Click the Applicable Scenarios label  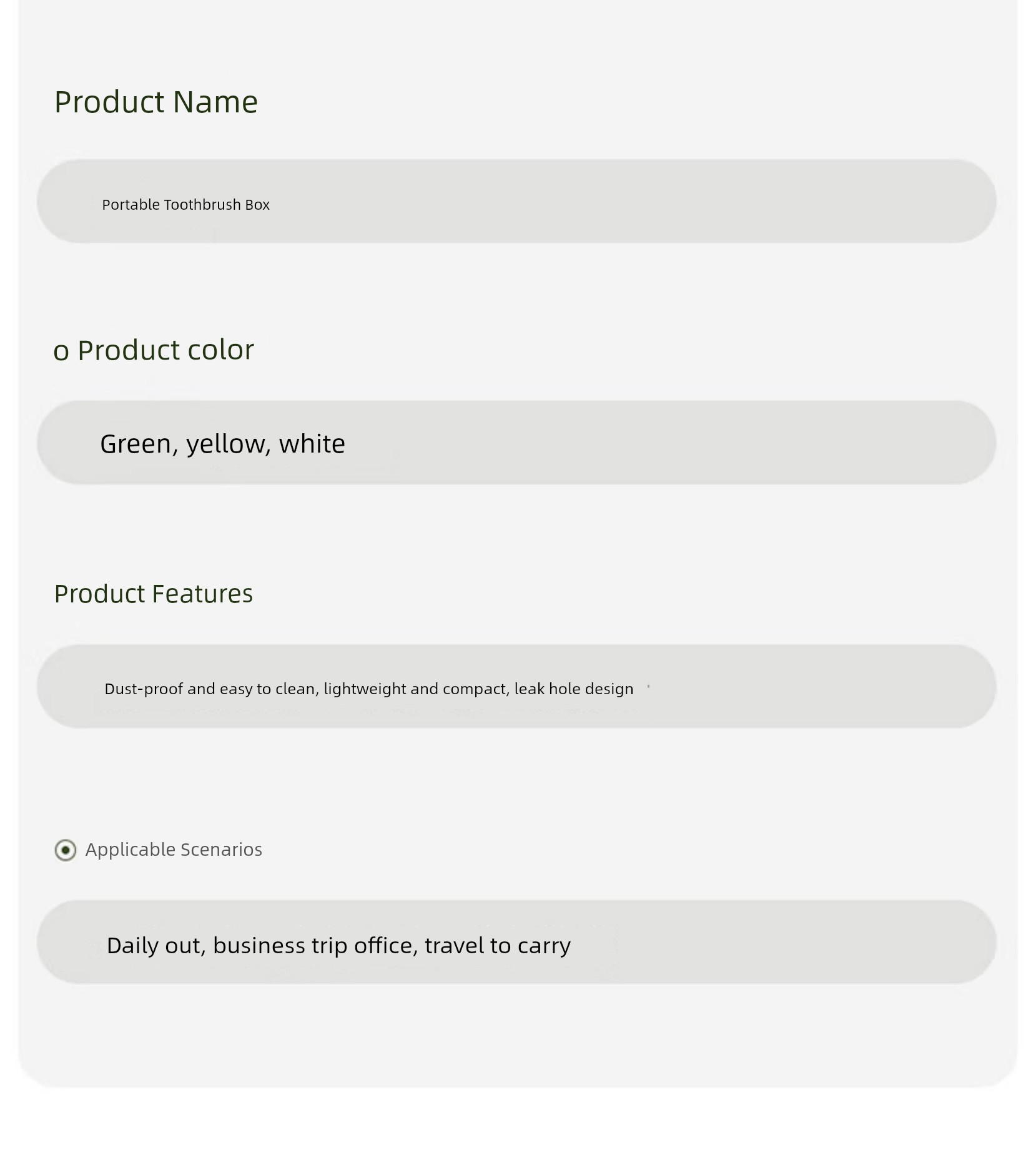[174, 850]
